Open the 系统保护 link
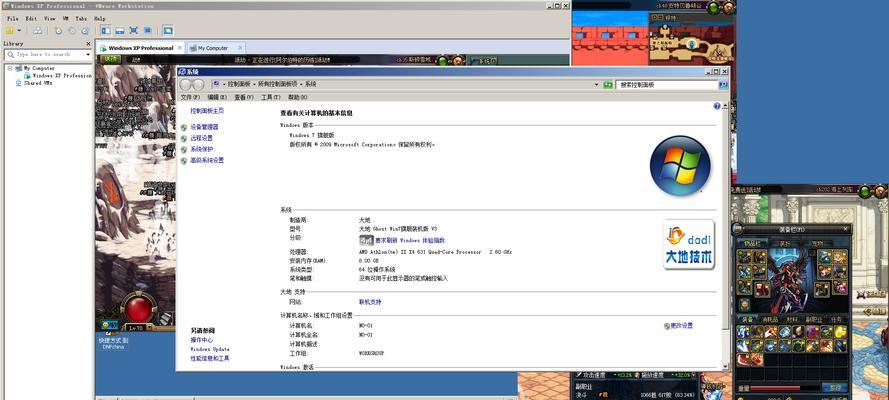Viewport: 889px width, 400px height. point(202,150)
